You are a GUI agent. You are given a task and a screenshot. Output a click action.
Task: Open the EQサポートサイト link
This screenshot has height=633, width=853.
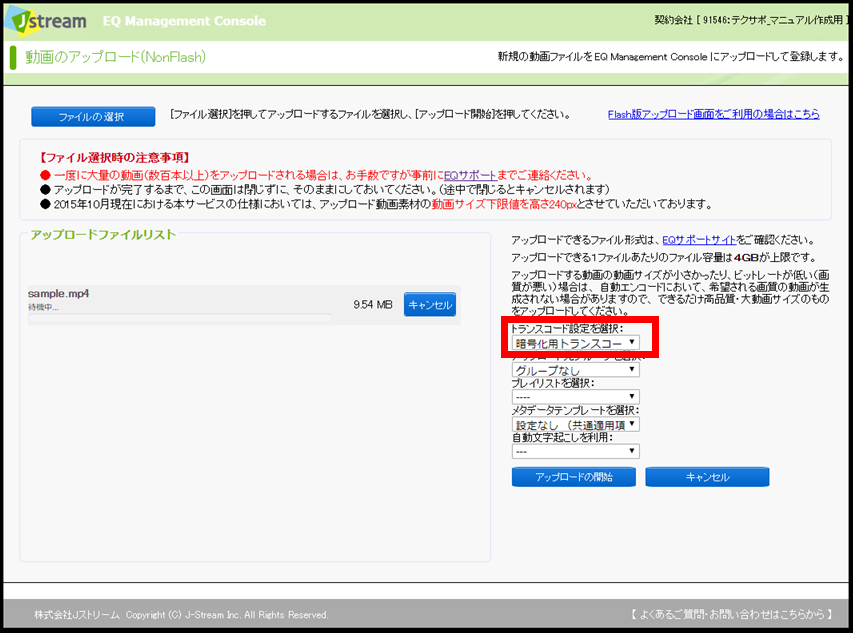[x=699, y=240]
